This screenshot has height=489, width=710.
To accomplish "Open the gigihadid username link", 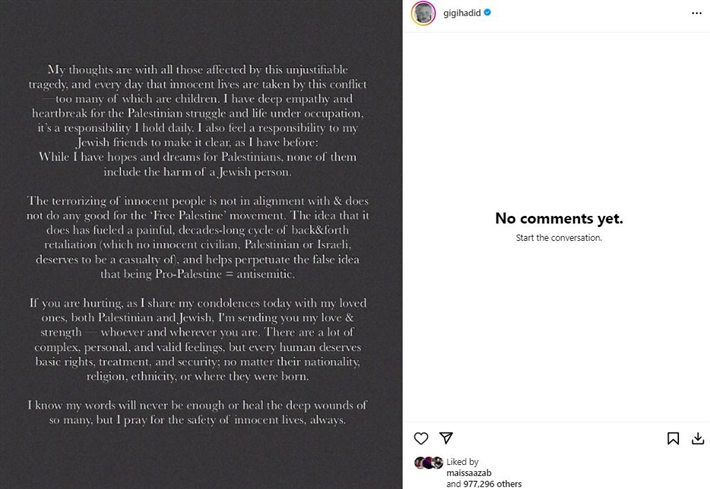I will [x=462, y=14].
